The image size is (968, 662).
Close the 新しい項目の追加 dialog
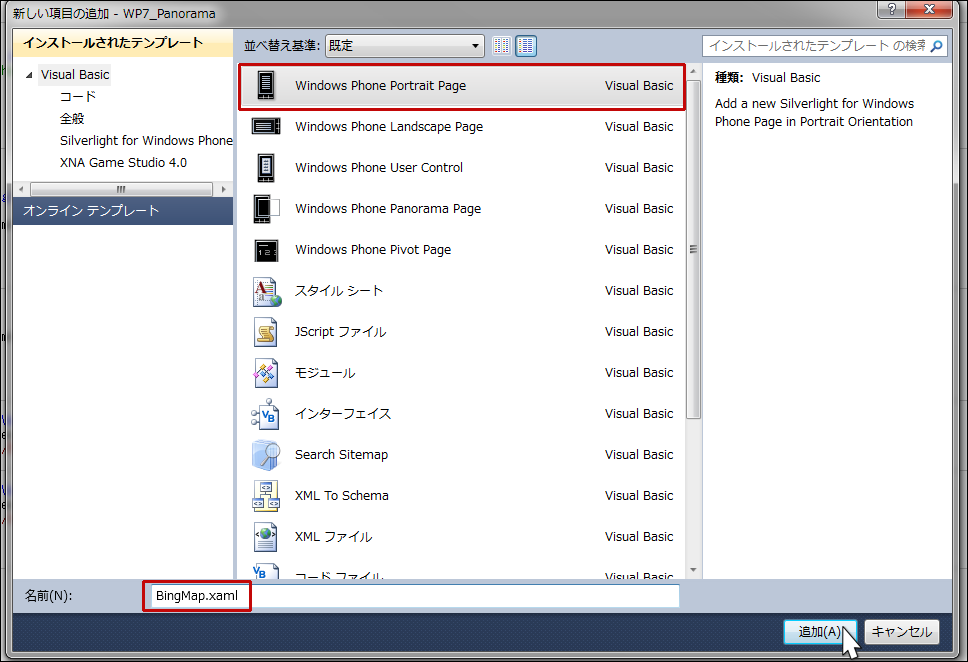[930, 9]
